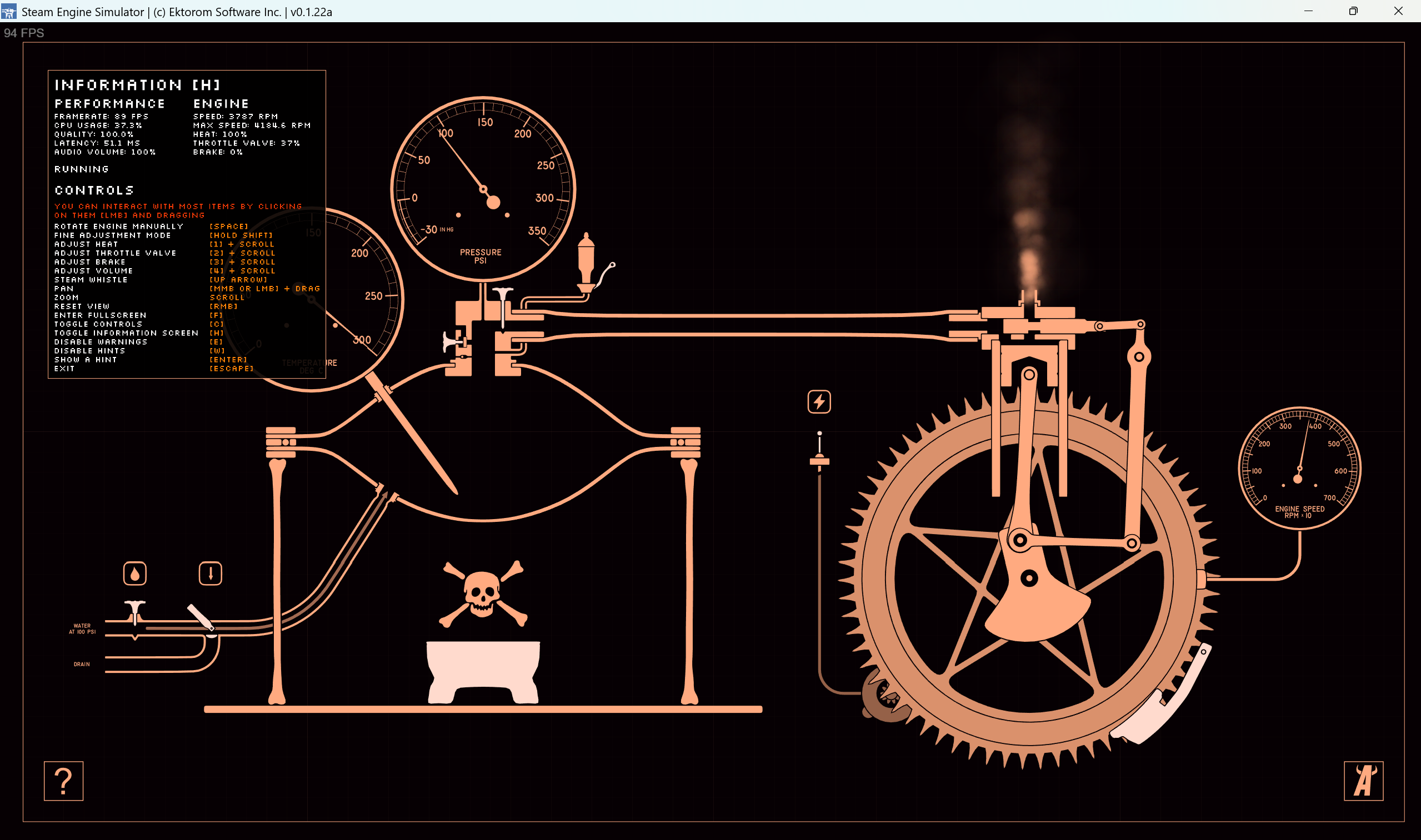Click the INFORMATION [H] heading

[x=138, y=85]
